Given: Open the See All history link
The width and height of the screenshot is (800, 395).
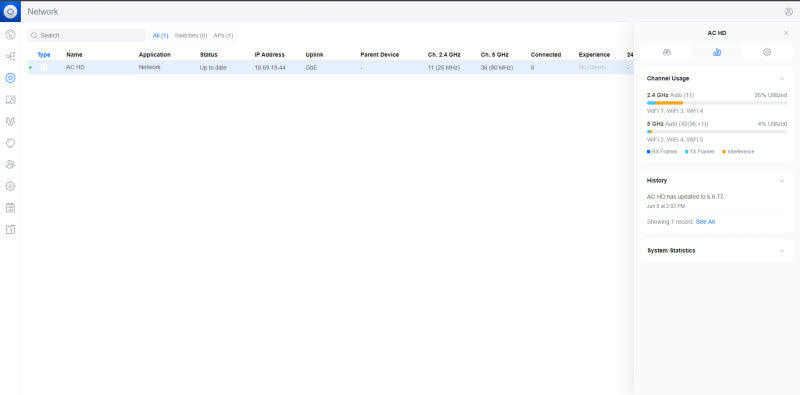Looking at the screenshot, I should tap(705, 222).
